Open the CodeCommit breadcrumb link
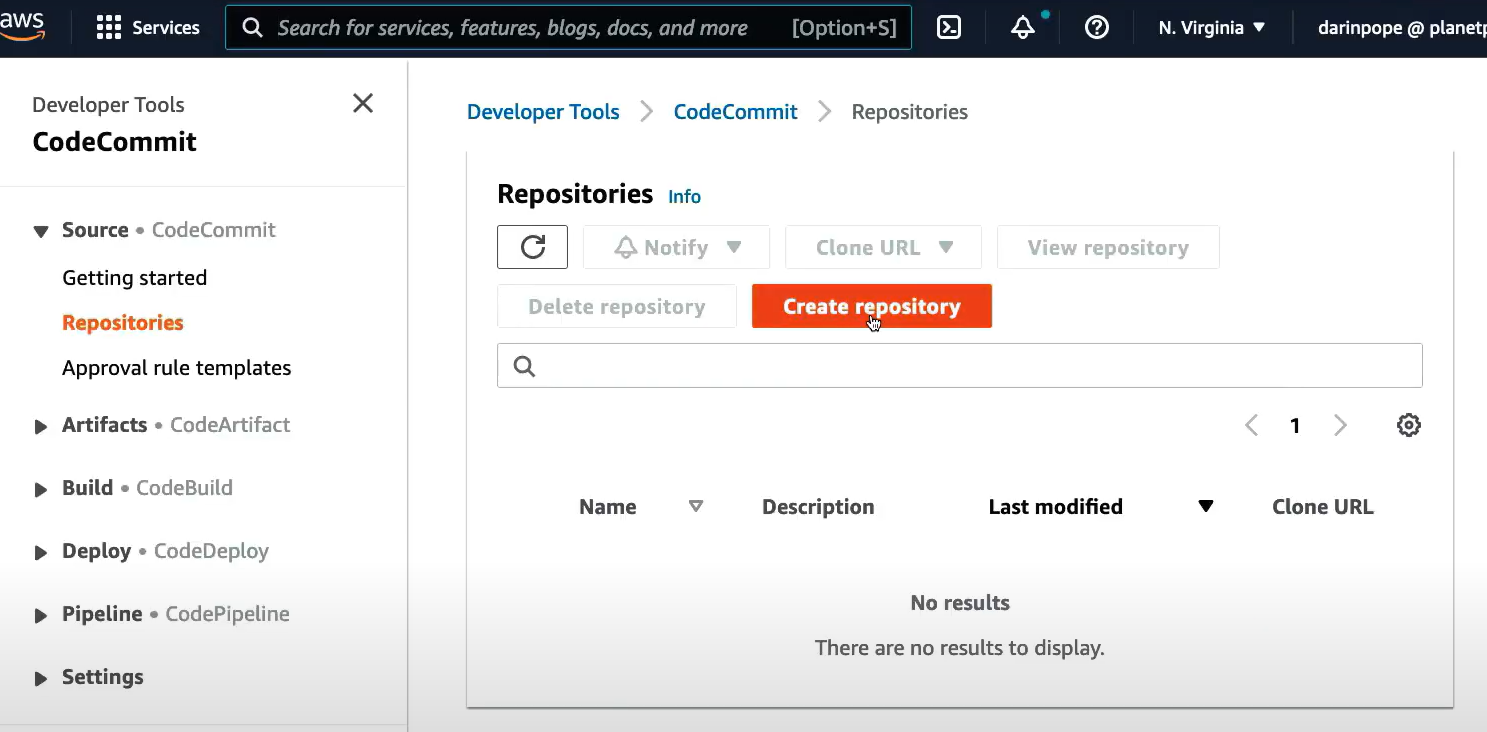Screen dimensions: 1487x732 tap(735, 112)
